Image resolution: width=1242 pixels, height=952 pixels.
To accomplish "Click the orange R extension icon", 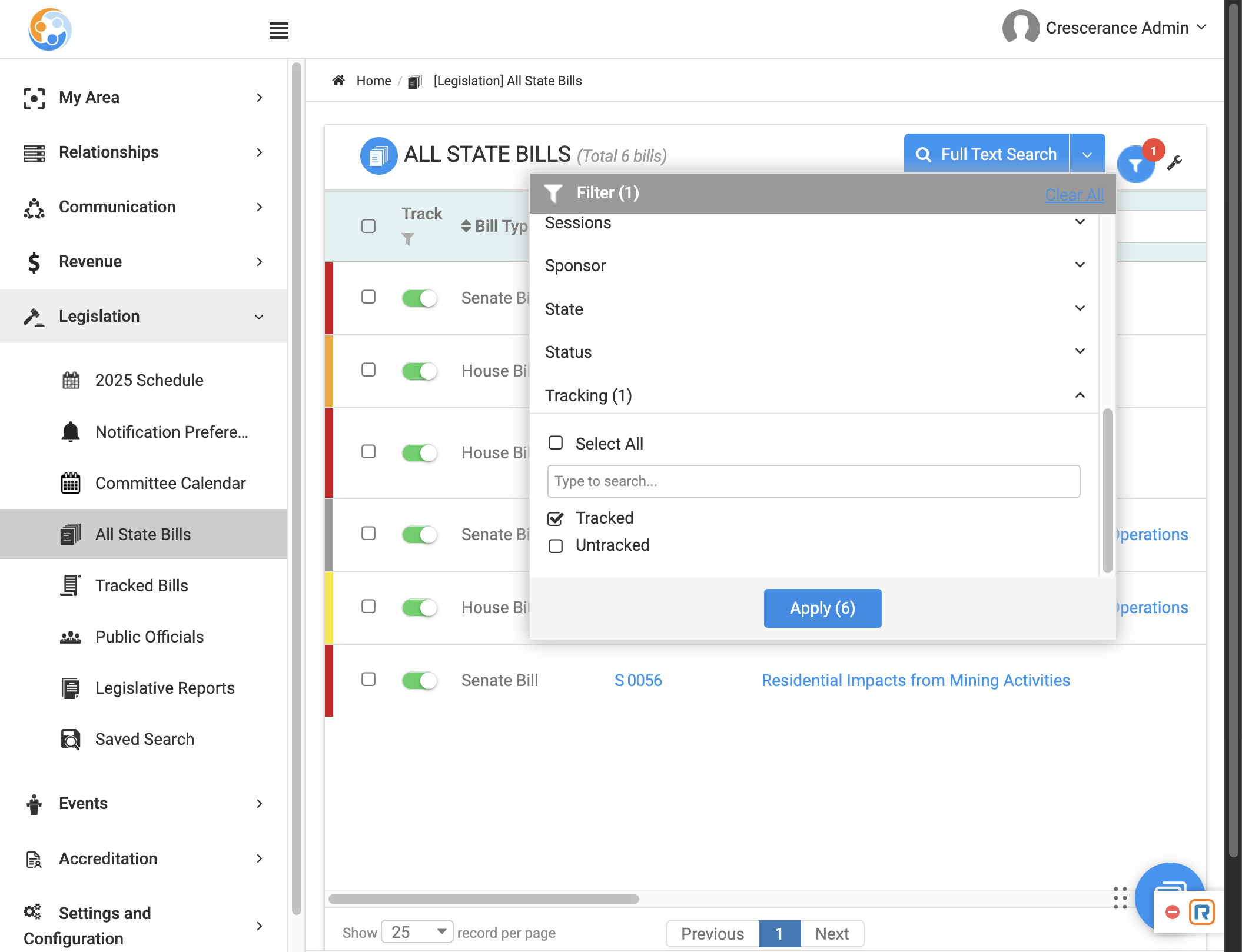I will (1201, 912).
